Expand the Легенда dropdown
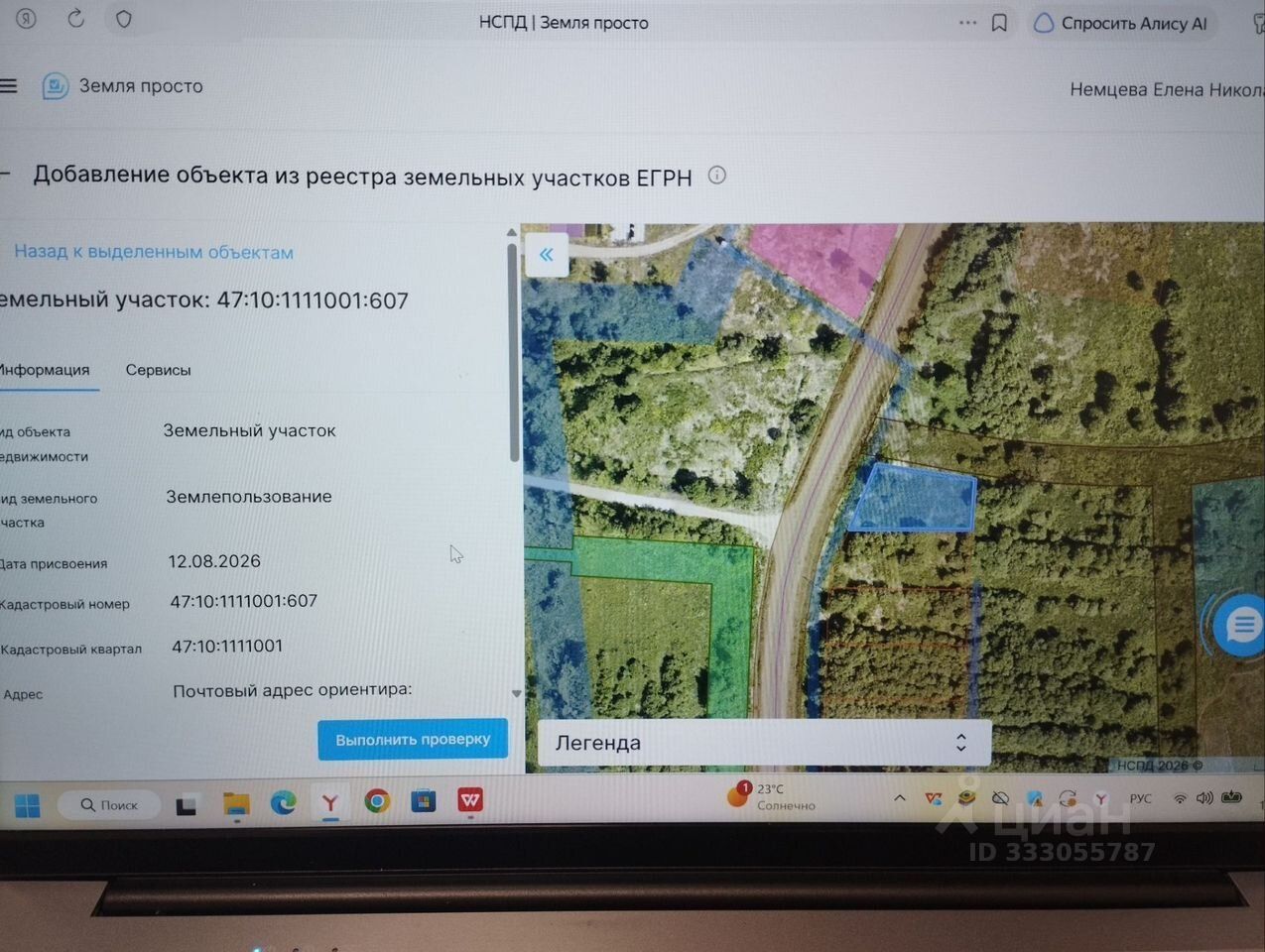Image resolution: width=1265 pixels, height=952 pixels. click(x=764, y=743)
